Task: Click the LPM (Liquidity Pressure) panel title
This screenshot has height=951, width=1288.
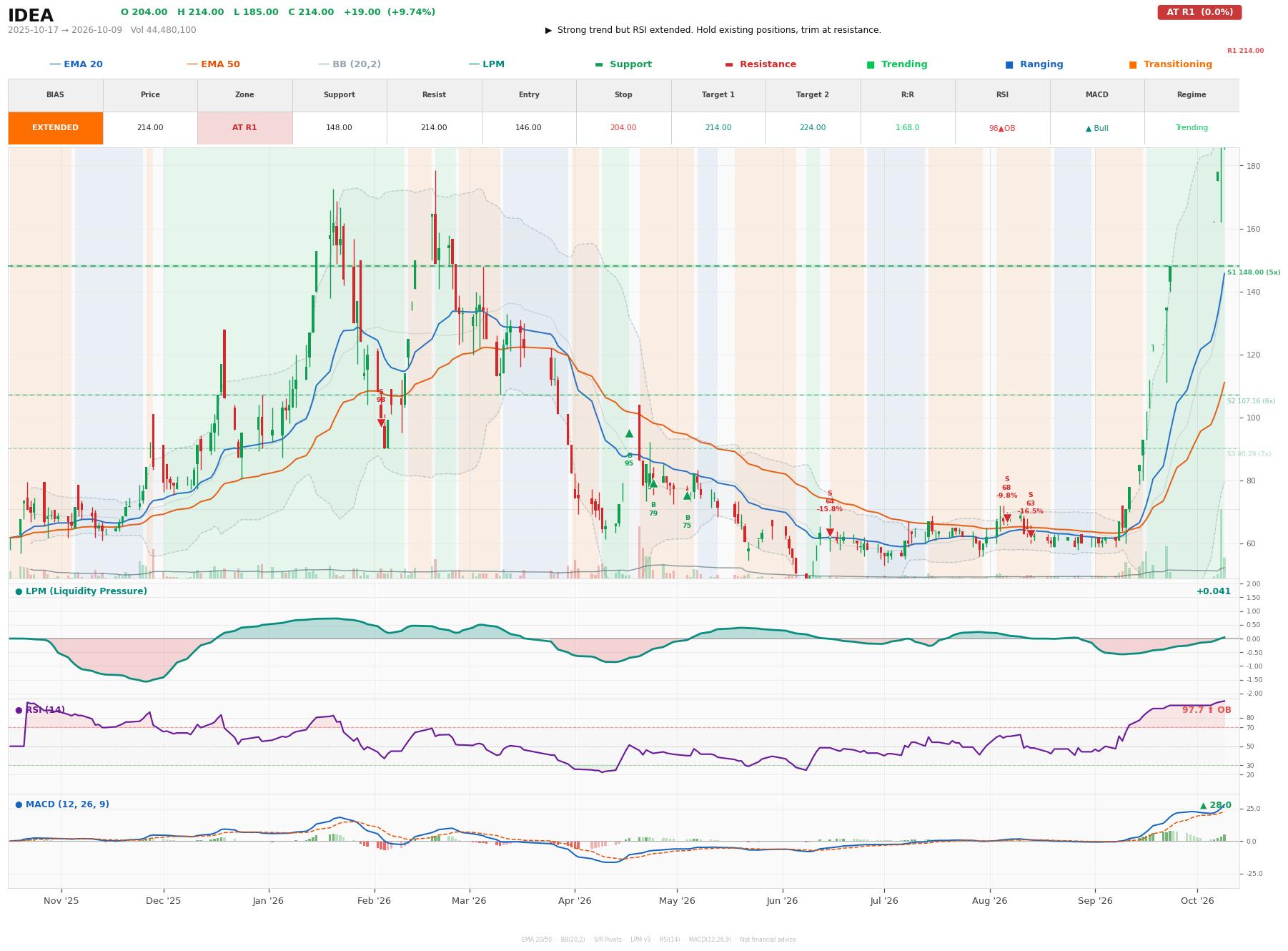Action: pyautogui.click(x=81, y=591)
